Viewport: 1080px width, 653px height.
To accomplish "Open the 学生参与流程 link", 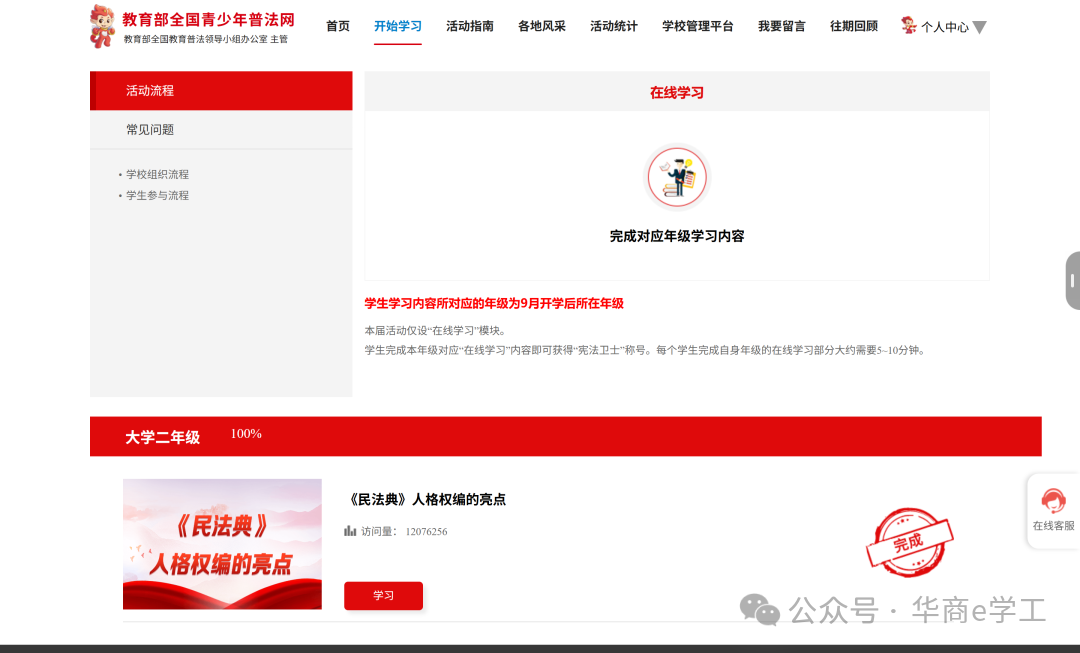I will 157,195.
